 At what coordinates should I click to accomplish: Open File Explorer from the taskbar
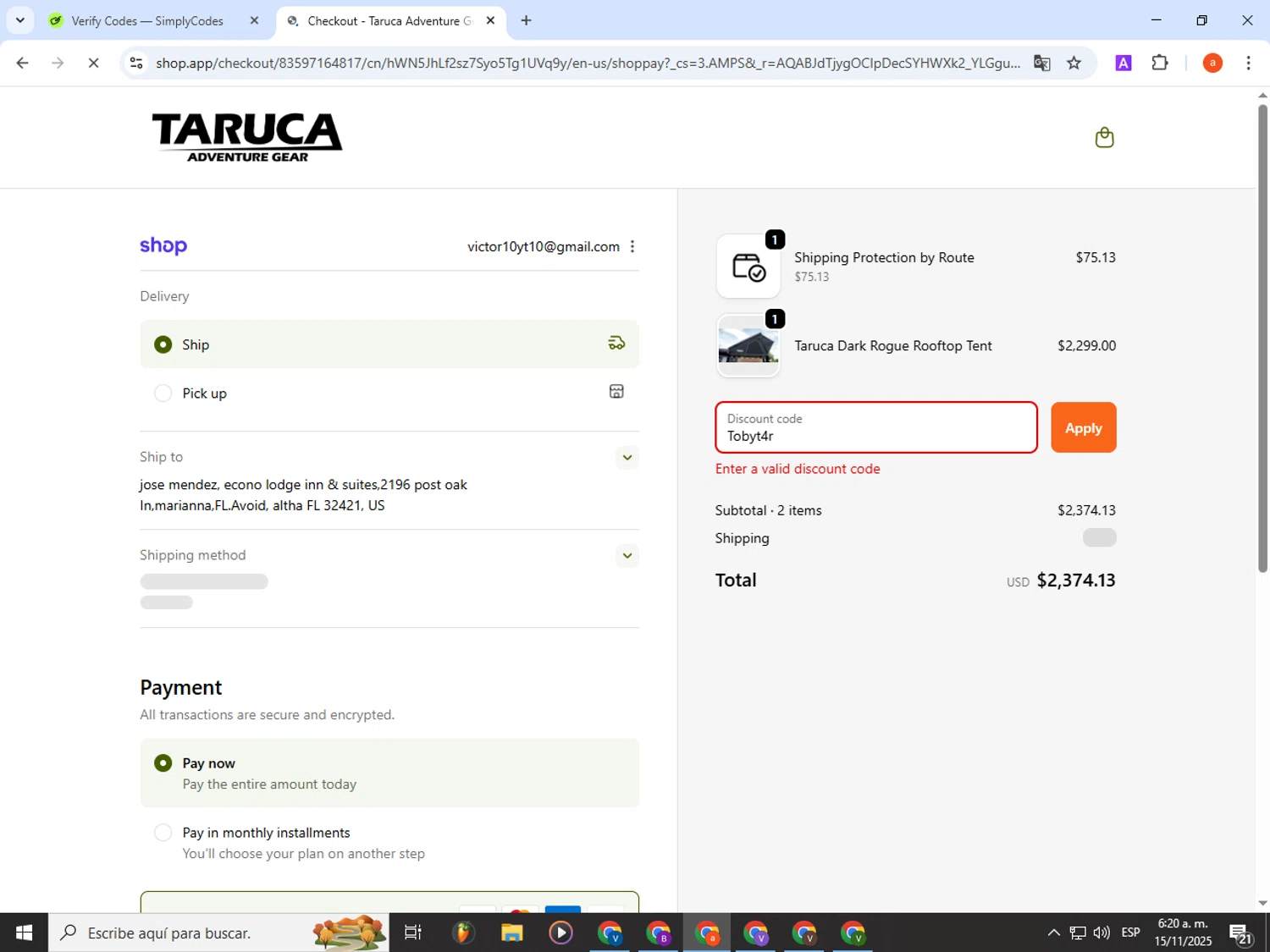point(512,933)
